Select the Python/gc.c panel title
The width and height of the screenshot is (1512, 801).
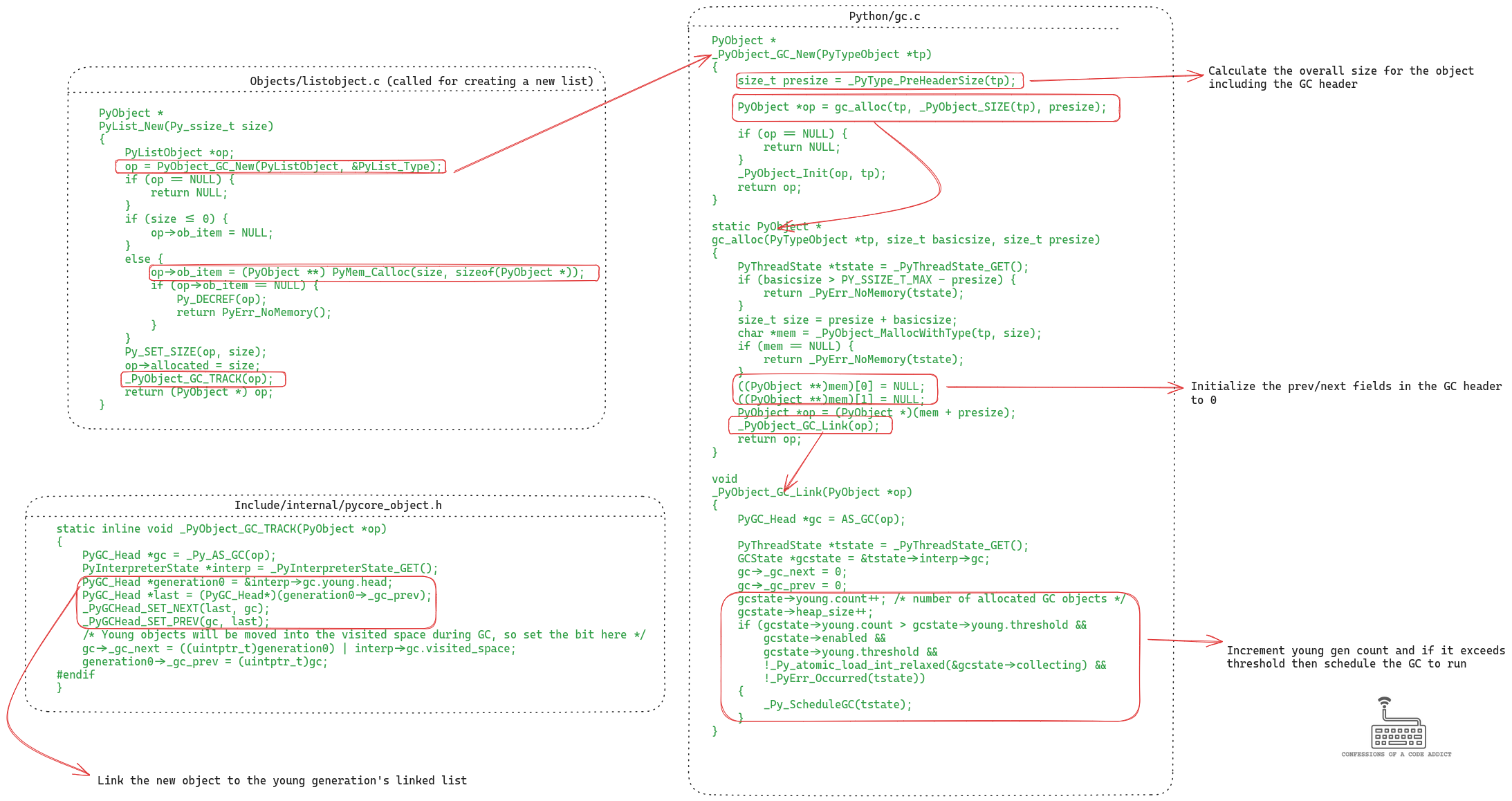(x=884, y=15)
